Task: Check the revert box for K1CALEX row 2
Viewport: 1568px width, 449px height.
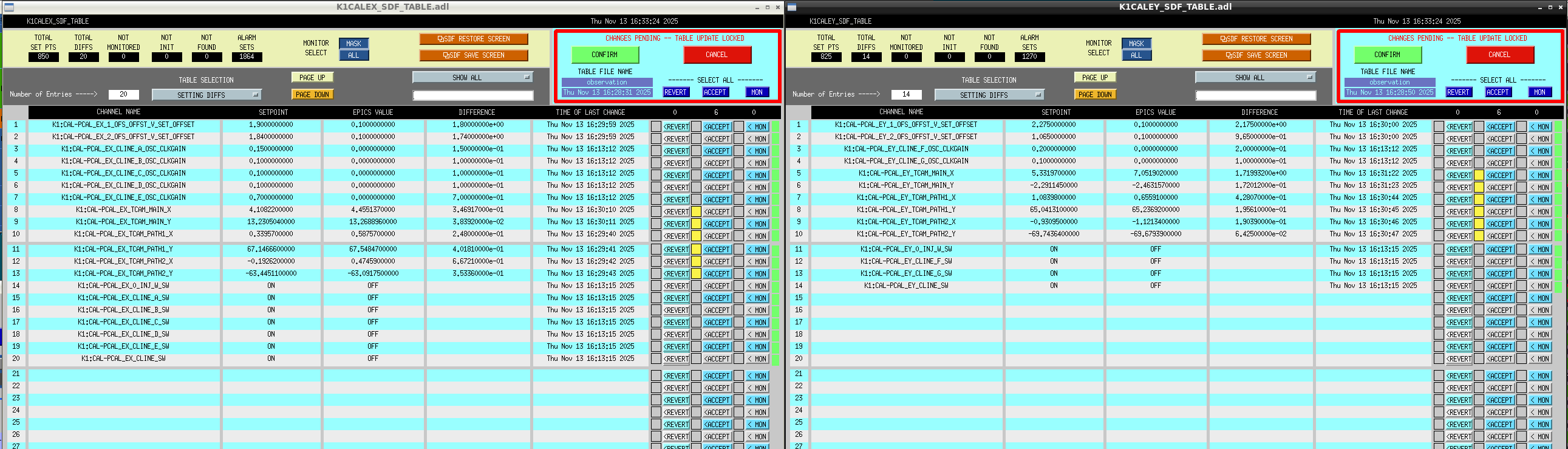Action: click(656, 139)
